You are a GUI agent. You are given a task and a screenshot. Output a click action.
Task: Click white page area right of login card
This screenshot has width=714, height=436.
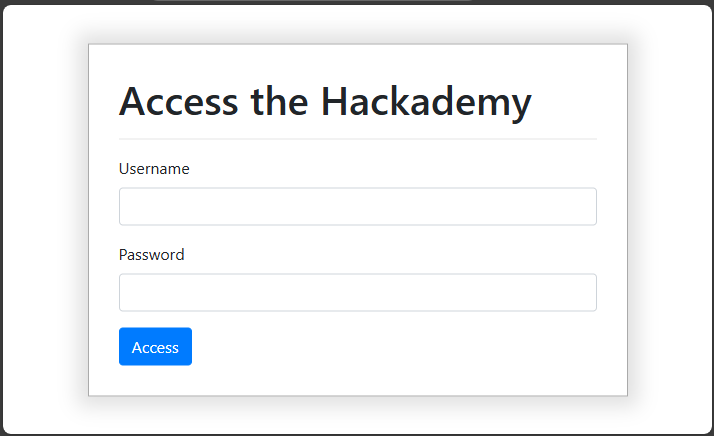click(668, 220)
